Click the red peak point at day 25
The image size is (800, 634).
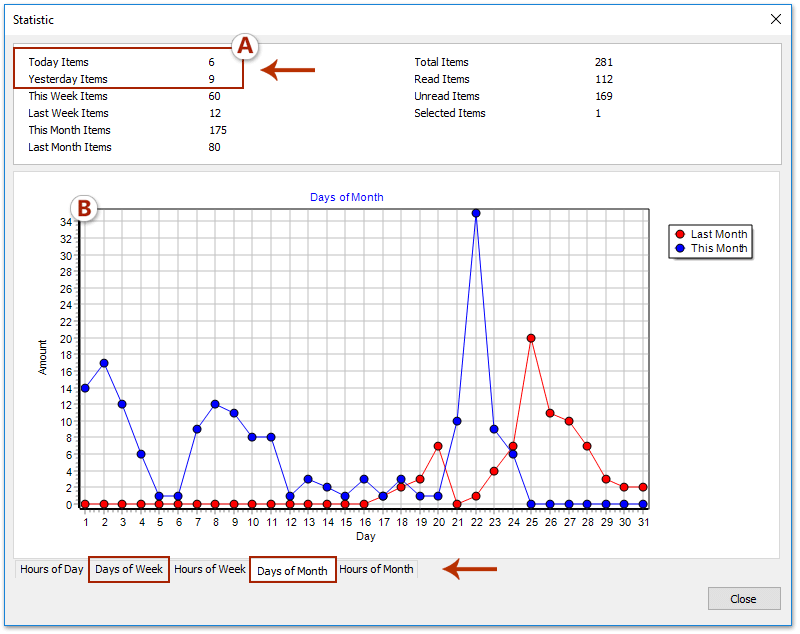click(531, 338)
